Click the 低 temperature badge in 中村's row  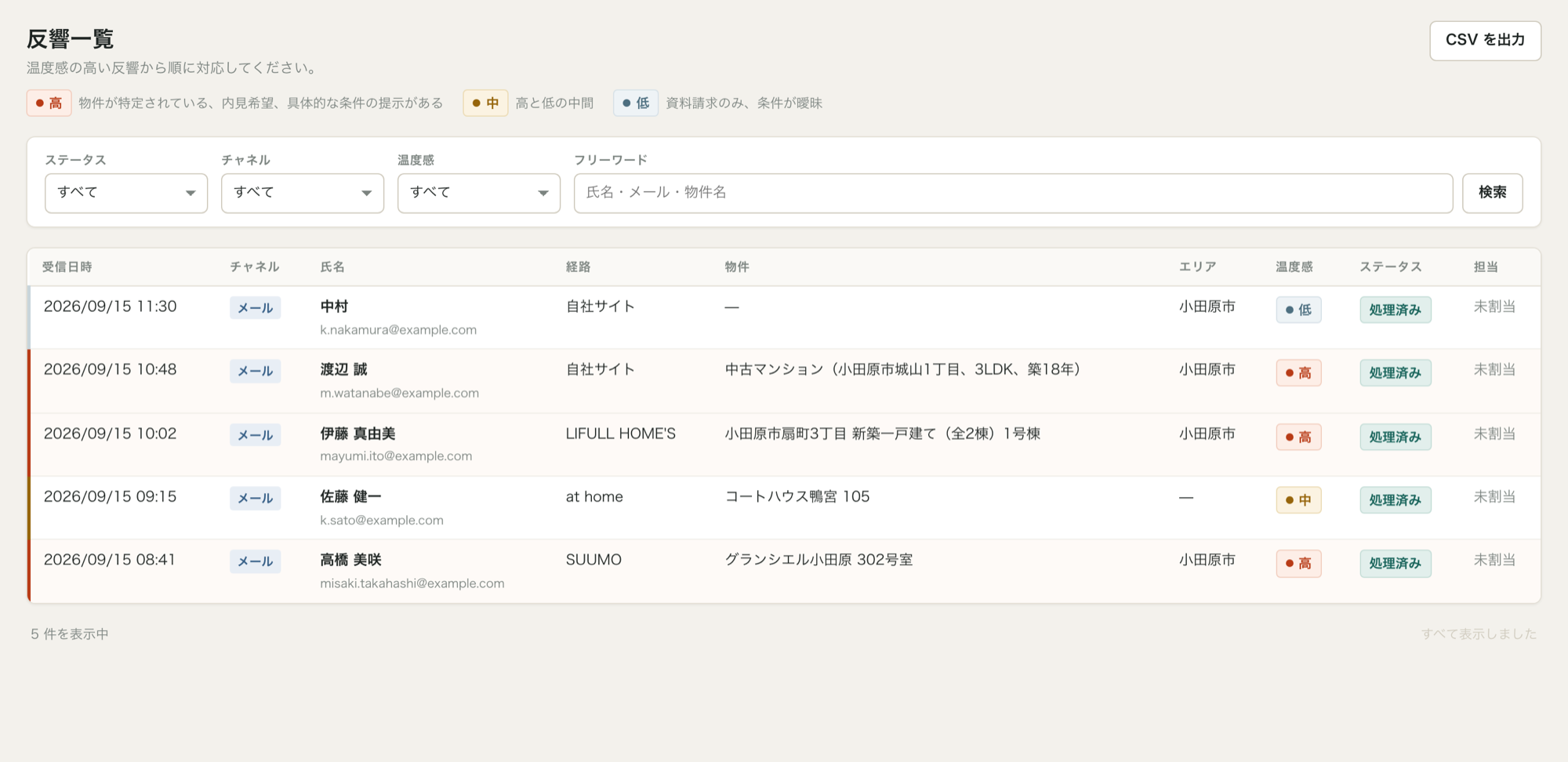1298,310
